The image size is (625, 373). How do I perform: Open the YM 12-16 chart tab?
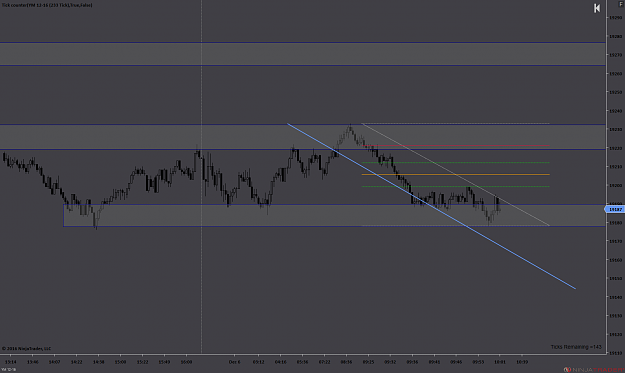8,370
